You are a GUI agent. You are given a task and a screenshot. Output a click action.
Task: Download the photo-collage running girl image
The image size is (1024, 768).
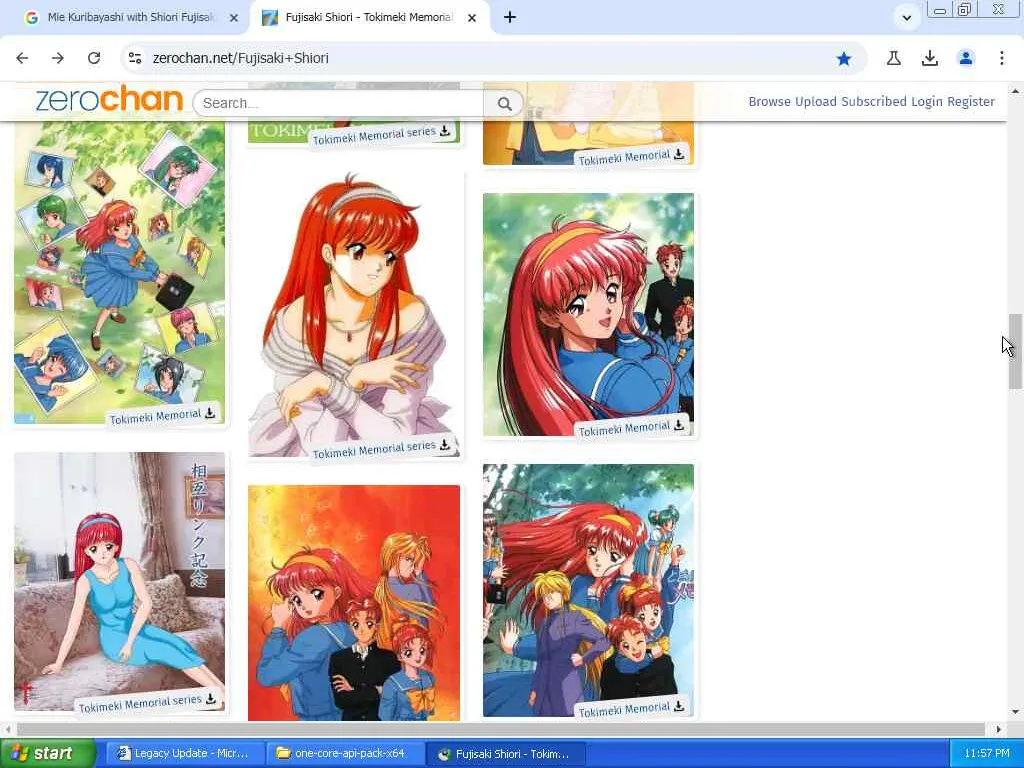210,413
